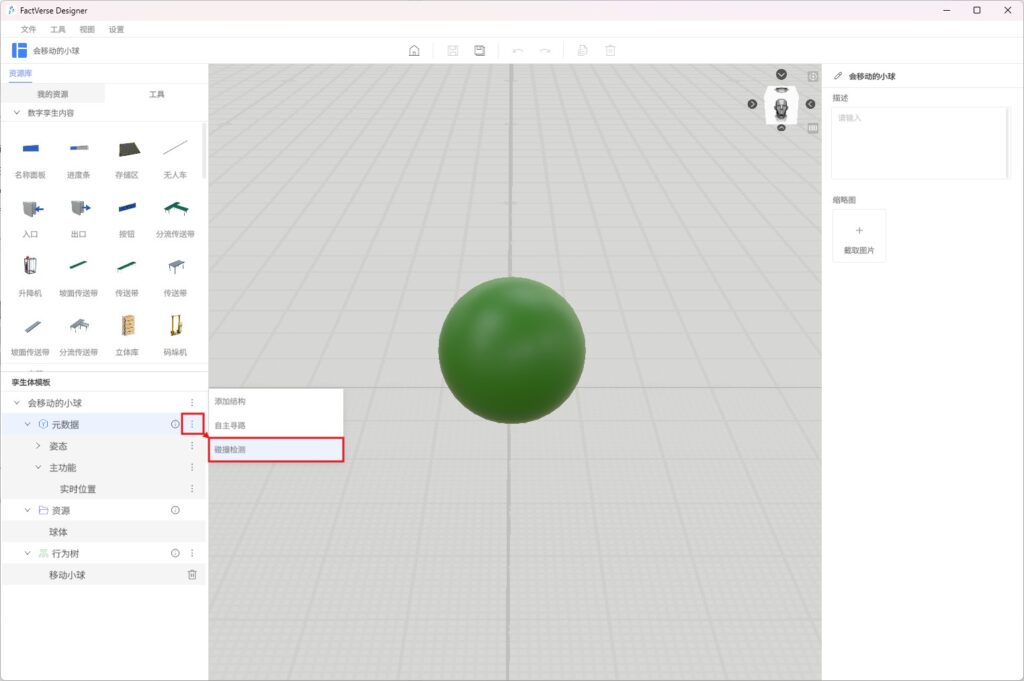Expand the 姿态 tree node
This screenshot has height=681, width=1024.
(38, 446)
